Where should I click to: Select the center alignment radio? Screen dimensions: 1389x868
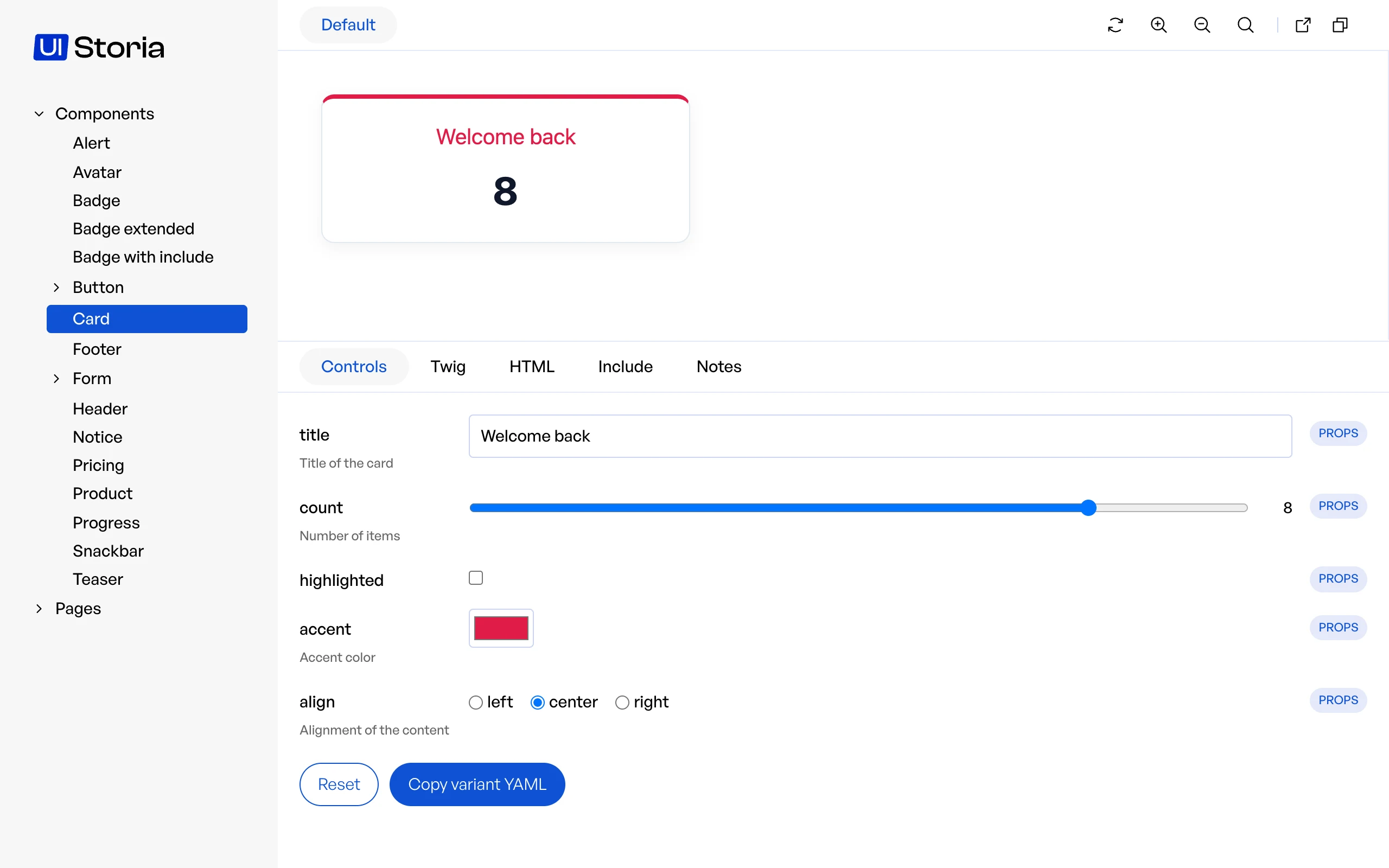pos(537,702)
